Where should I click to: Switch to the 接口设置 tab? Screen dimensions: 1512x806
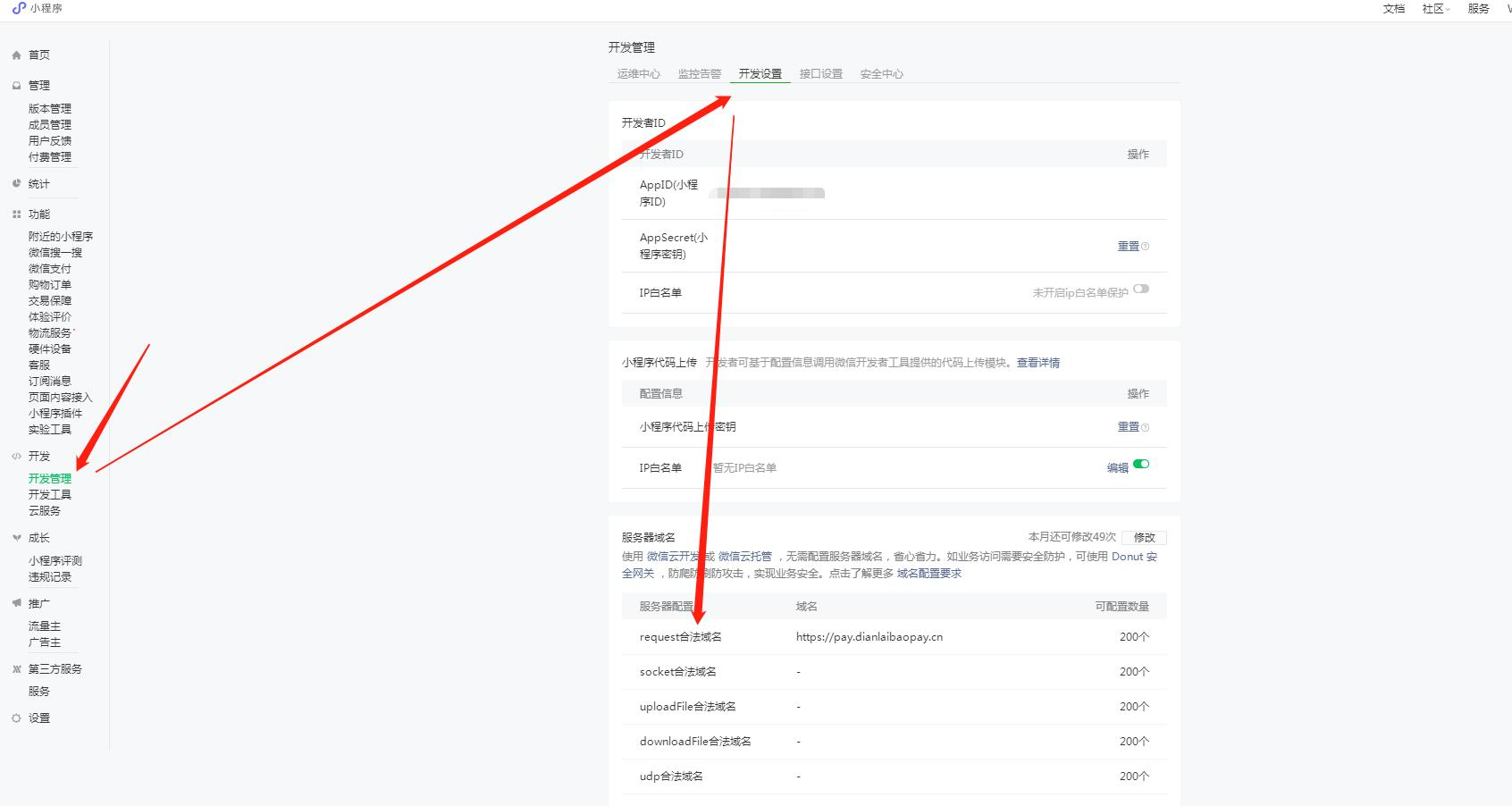(820, 74)
